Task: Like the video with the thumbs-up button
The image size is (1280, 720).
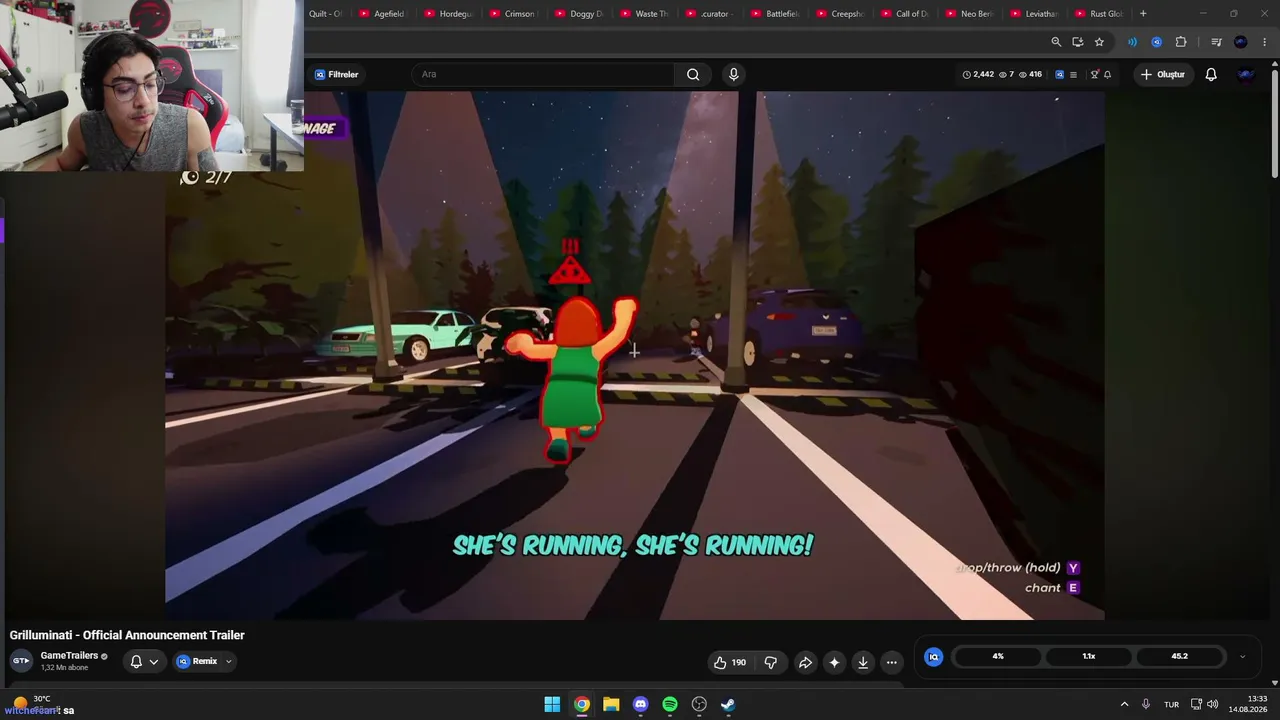Action: click(730, 662)
